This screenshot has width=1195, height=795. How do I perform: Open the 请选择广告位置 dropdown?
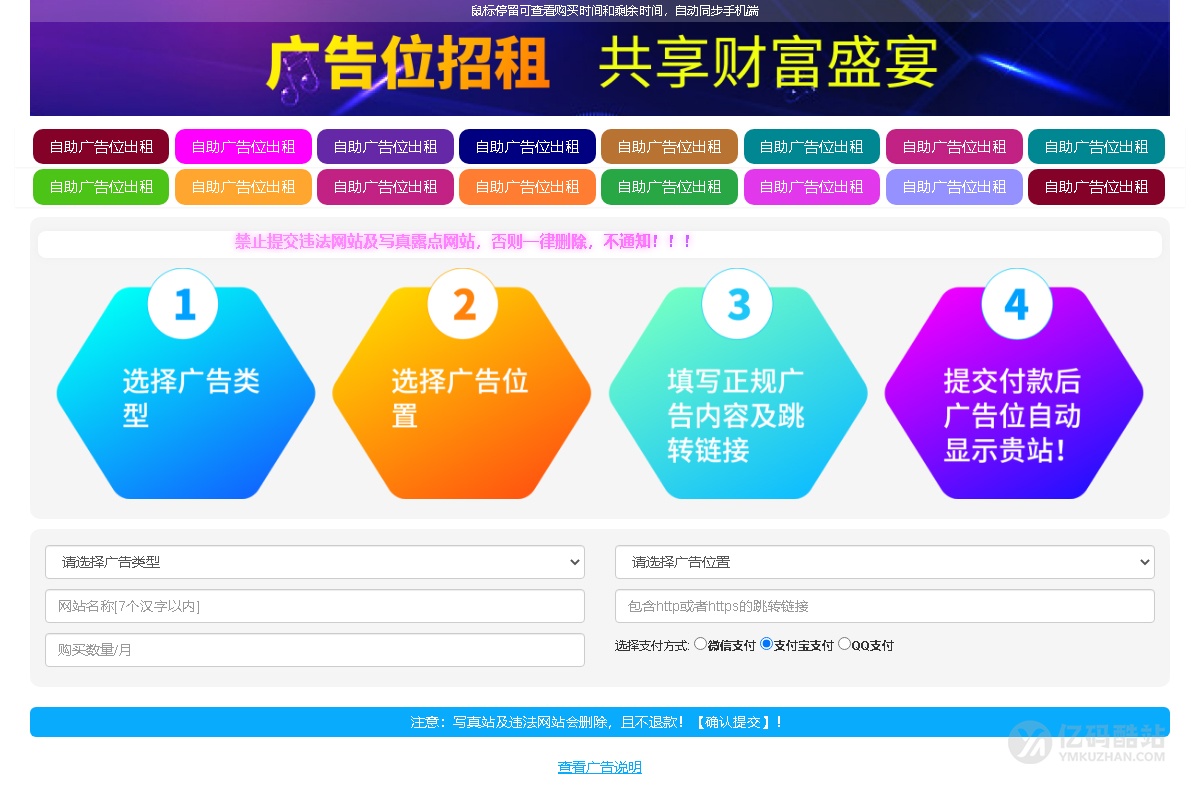point(884,562)
